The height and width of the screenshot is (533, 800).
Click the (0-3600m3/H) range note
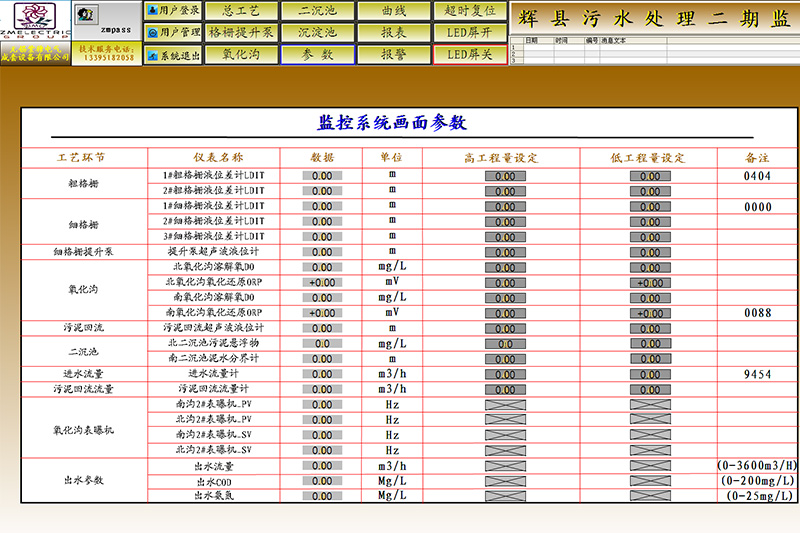tap(757, 466)
